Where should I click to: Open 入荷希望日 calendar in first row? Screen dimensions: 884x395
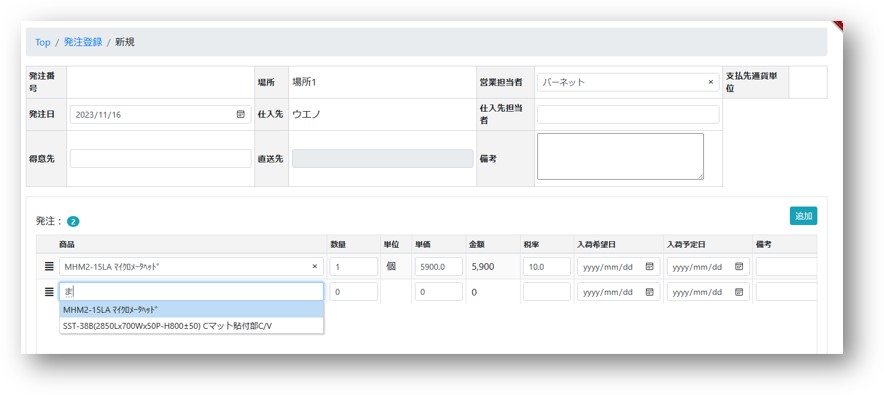click(649, 267)
